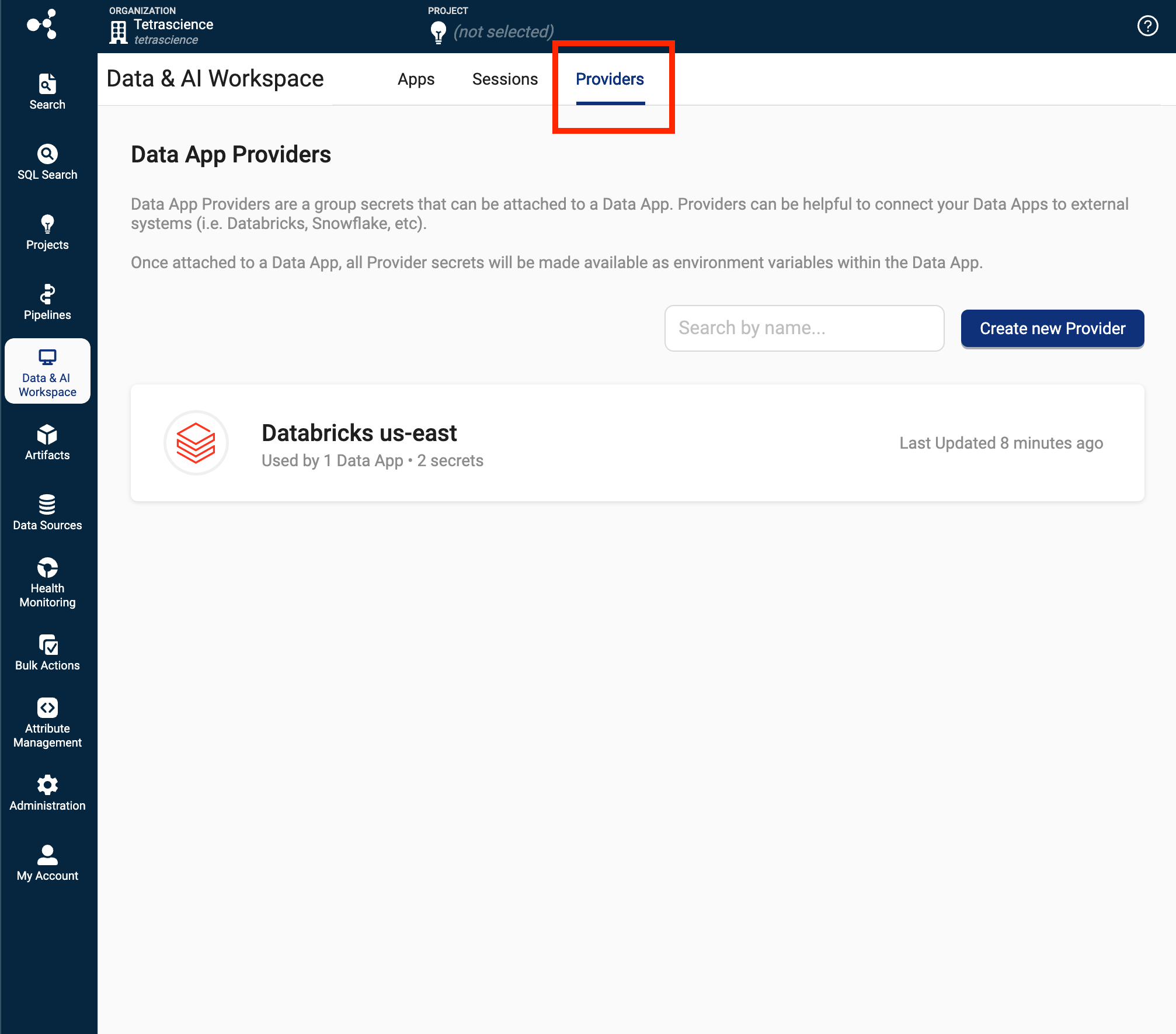
Task: Open the Pipelines section
Action: click(47, 300)
